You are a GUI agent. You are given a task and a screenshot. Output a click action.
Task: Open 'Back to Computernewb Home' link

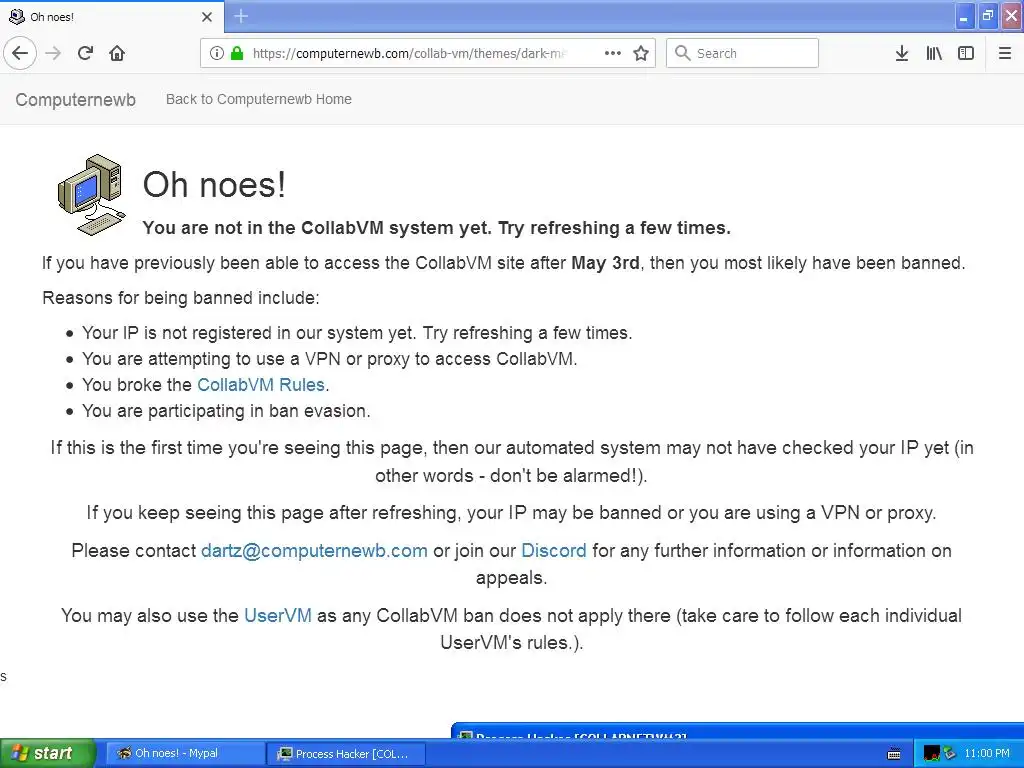(259, 99)
